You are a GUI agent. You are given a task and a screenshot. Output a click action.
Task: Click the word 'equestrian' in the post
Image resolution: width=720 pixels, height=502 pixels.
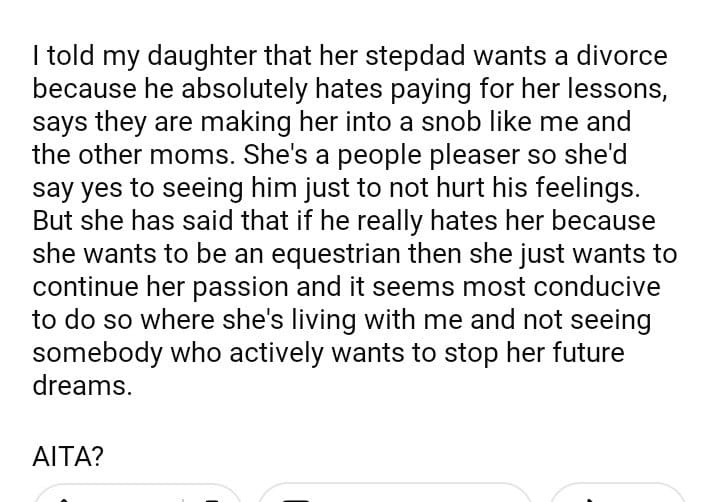(316, 254)
